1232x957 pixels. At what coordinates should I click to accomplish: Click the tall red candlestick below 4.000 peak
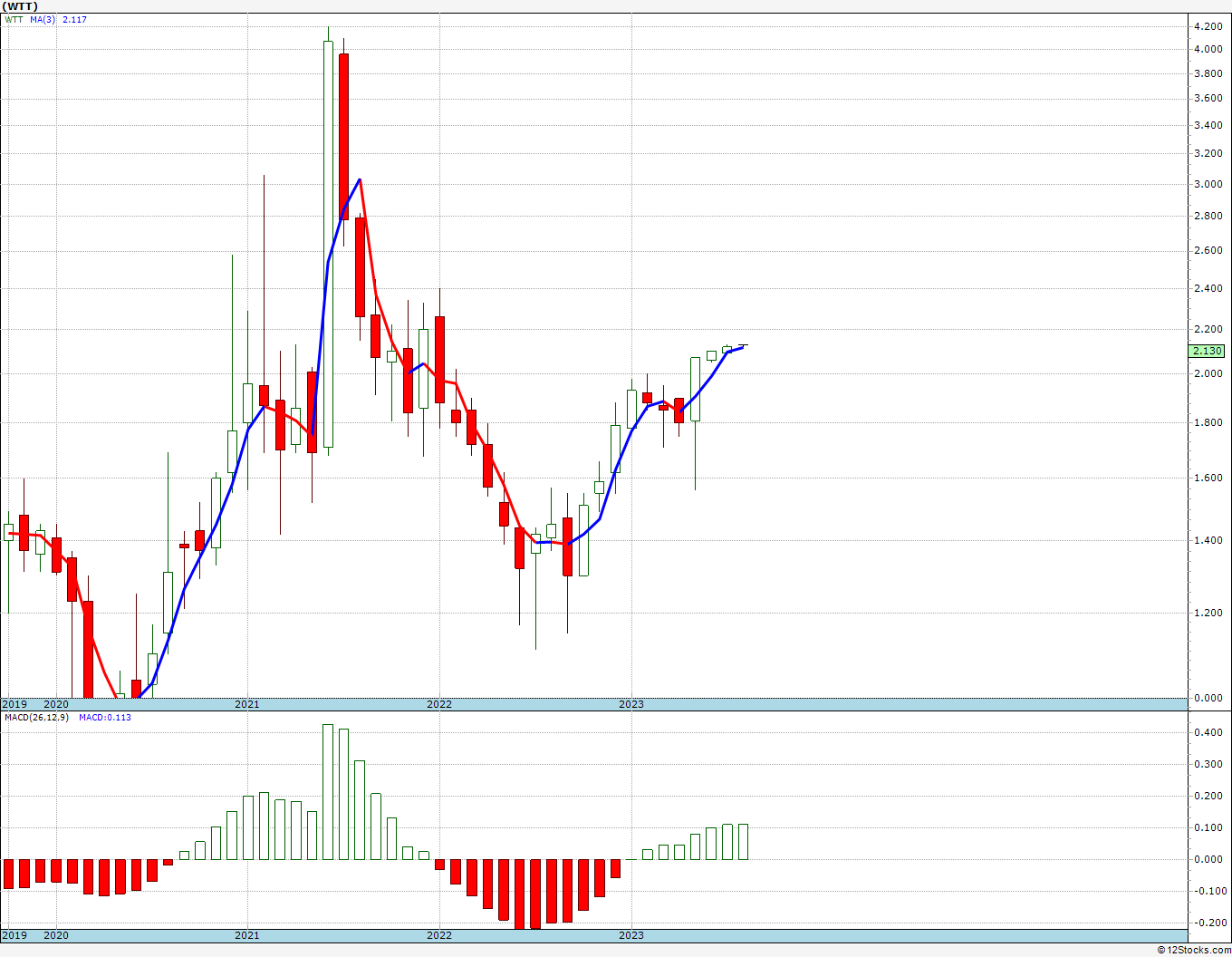[343, 136]
